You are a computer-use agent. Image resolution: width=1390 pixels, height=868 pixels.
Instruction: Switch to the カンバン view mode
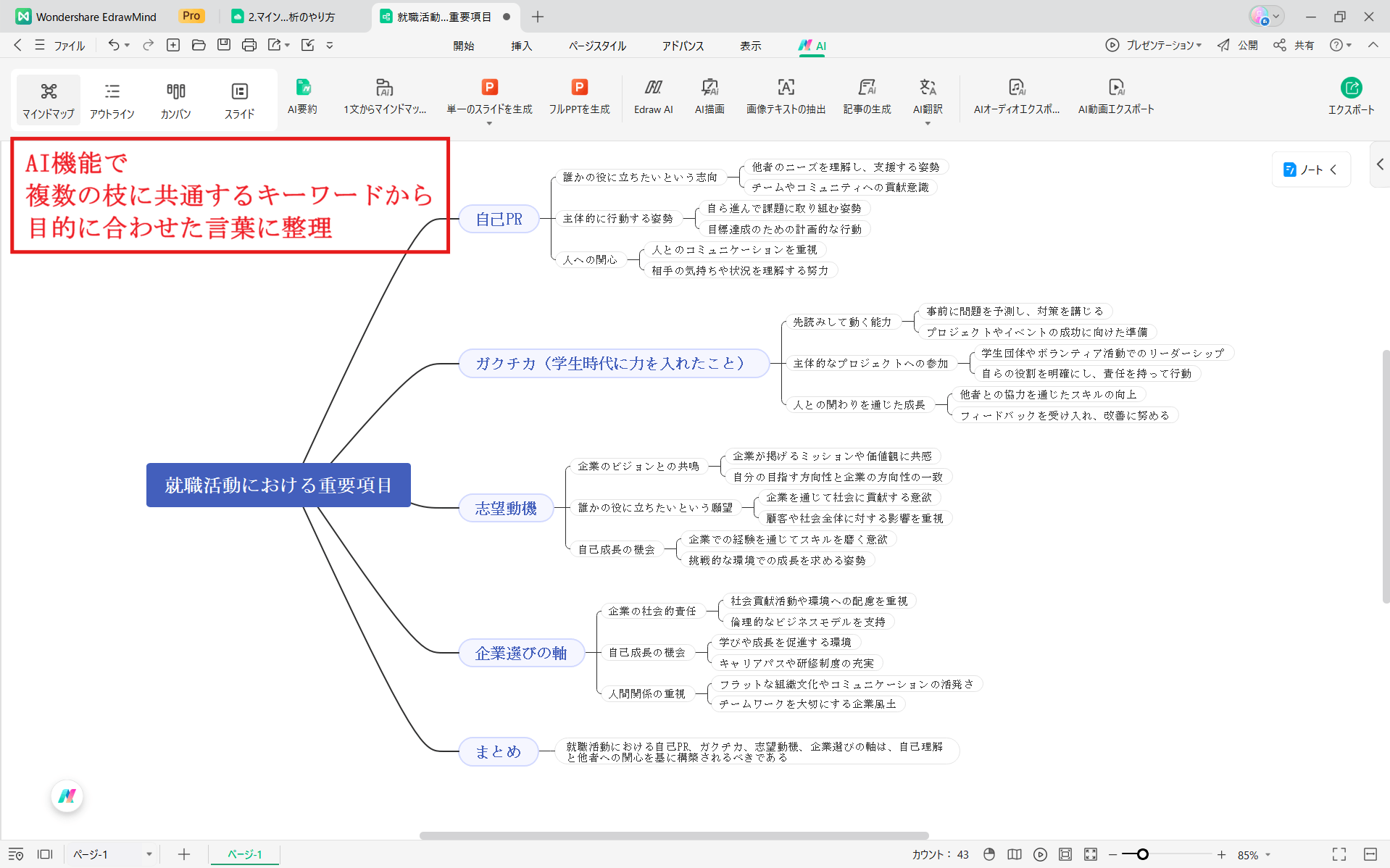[175, 100]
